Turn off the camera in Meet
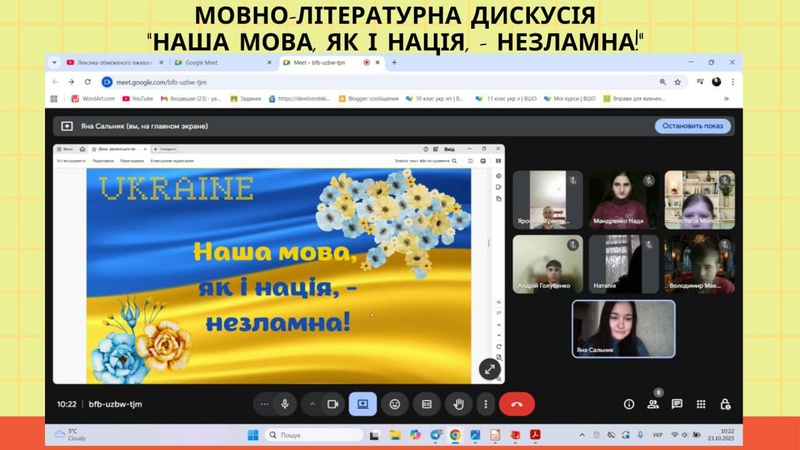Viewport: 800px width, 450px height. (332, 404)
